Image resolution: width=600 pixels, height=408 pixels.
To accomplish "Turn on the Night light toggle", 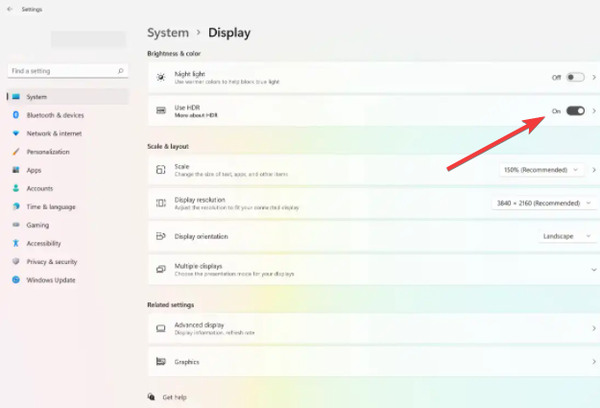I will pyautogui.click(x=575, y=77).
